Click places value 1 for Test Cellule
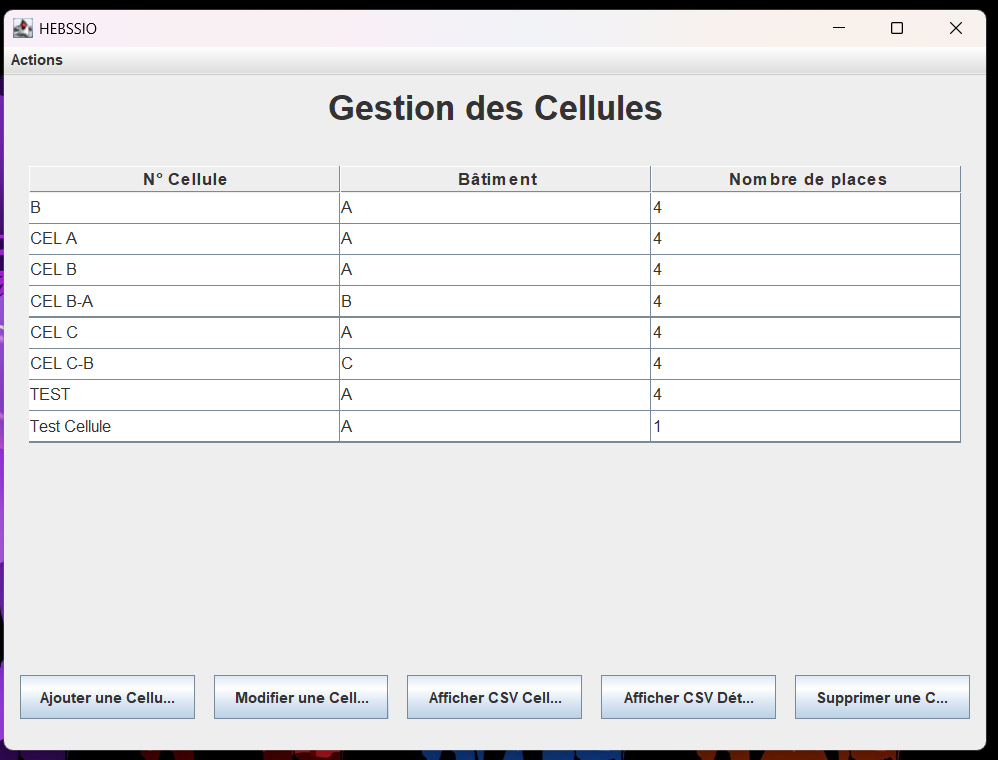Image resolution: width=998 pixels, height=760 pixels. [x=658, y=426]
